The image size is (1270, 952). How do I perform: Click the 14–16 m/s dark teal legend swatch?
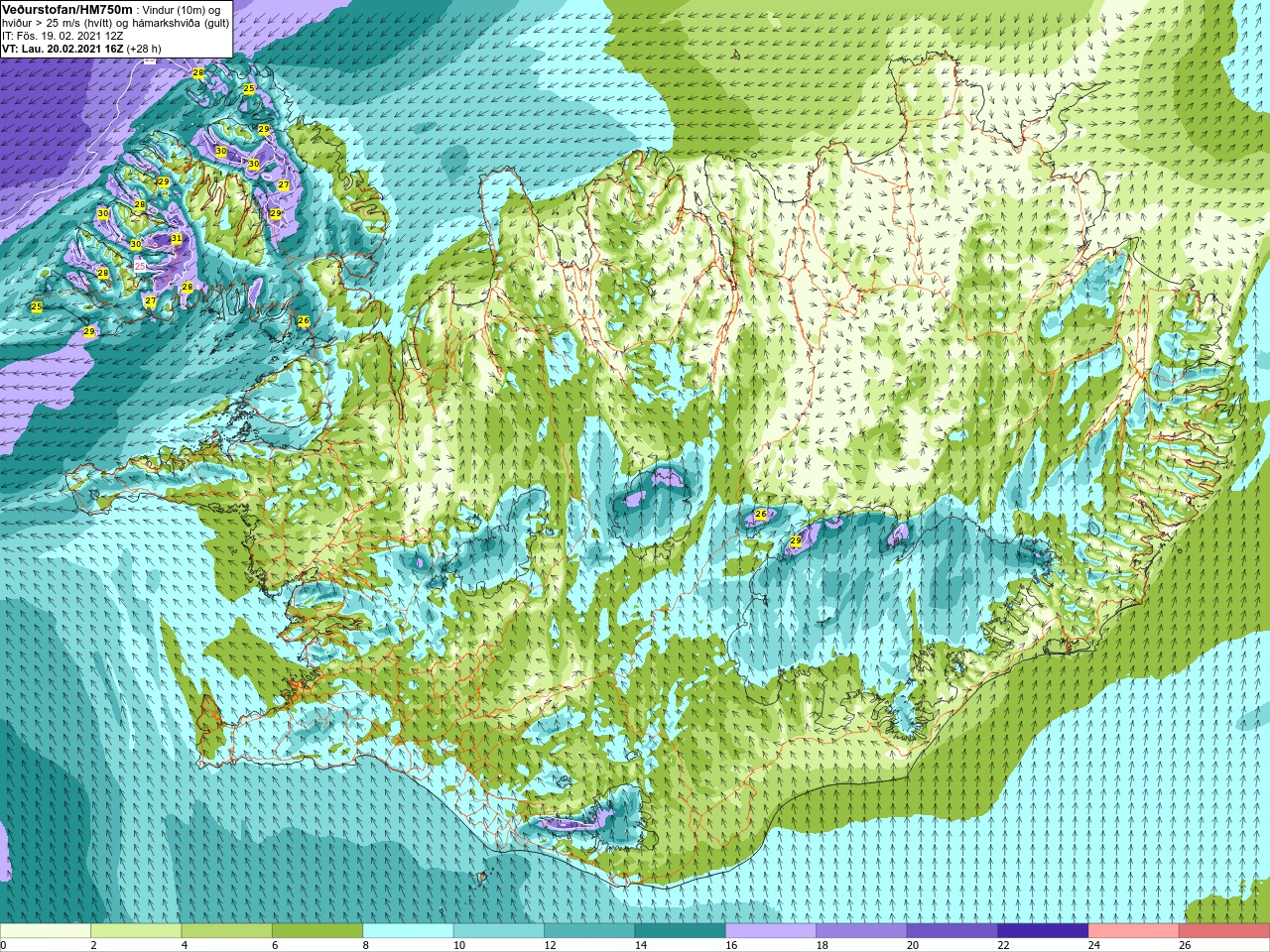click(x=681, y=931)
